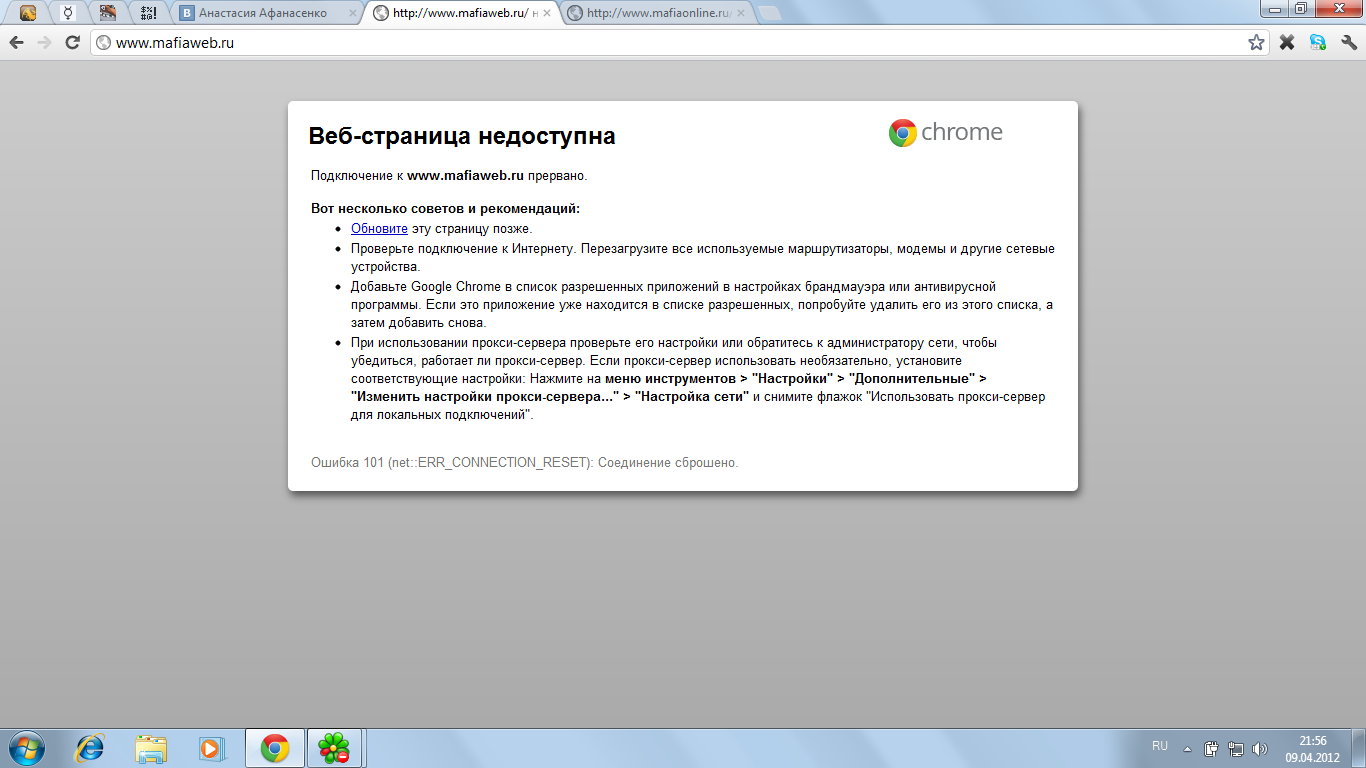Reload the page with the refresh icon
This screenshot has width=1366, height=768.
coord(72,42)
